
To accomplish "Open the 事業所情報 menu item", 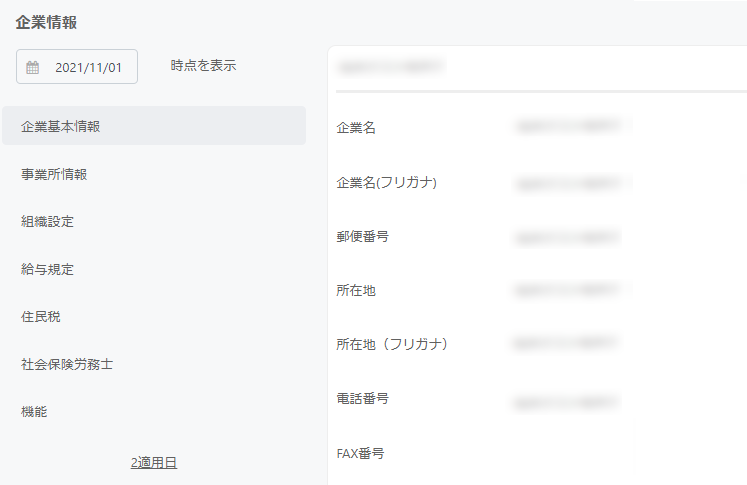I will tap(54, 174).
